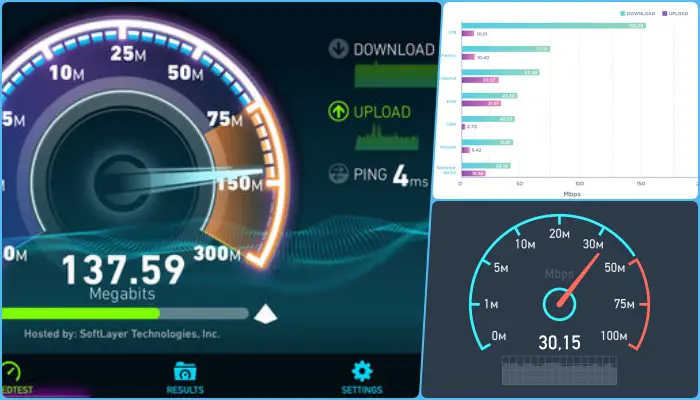Click the Download arrow circle icon
The width and height of the screenshot is (700, 400).
pyautogui.click(x=338, y=49)
